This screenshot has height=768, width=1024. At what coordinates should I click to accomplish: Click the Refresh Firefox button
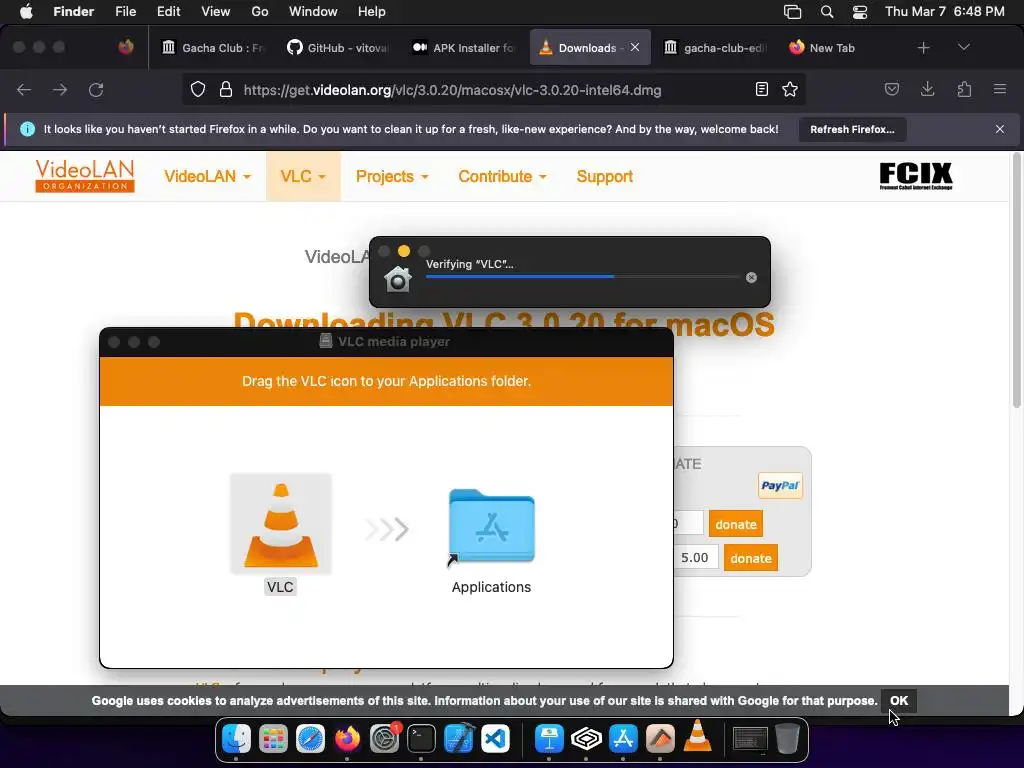852,129
